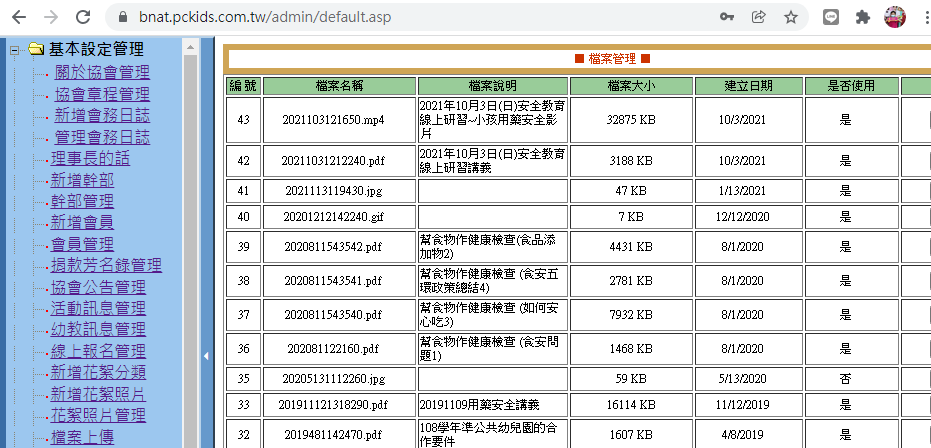Click the 基本設定管理 tree label
This screenshot has width=931, height=448.
pyautogui.click(x=96, y=49)
